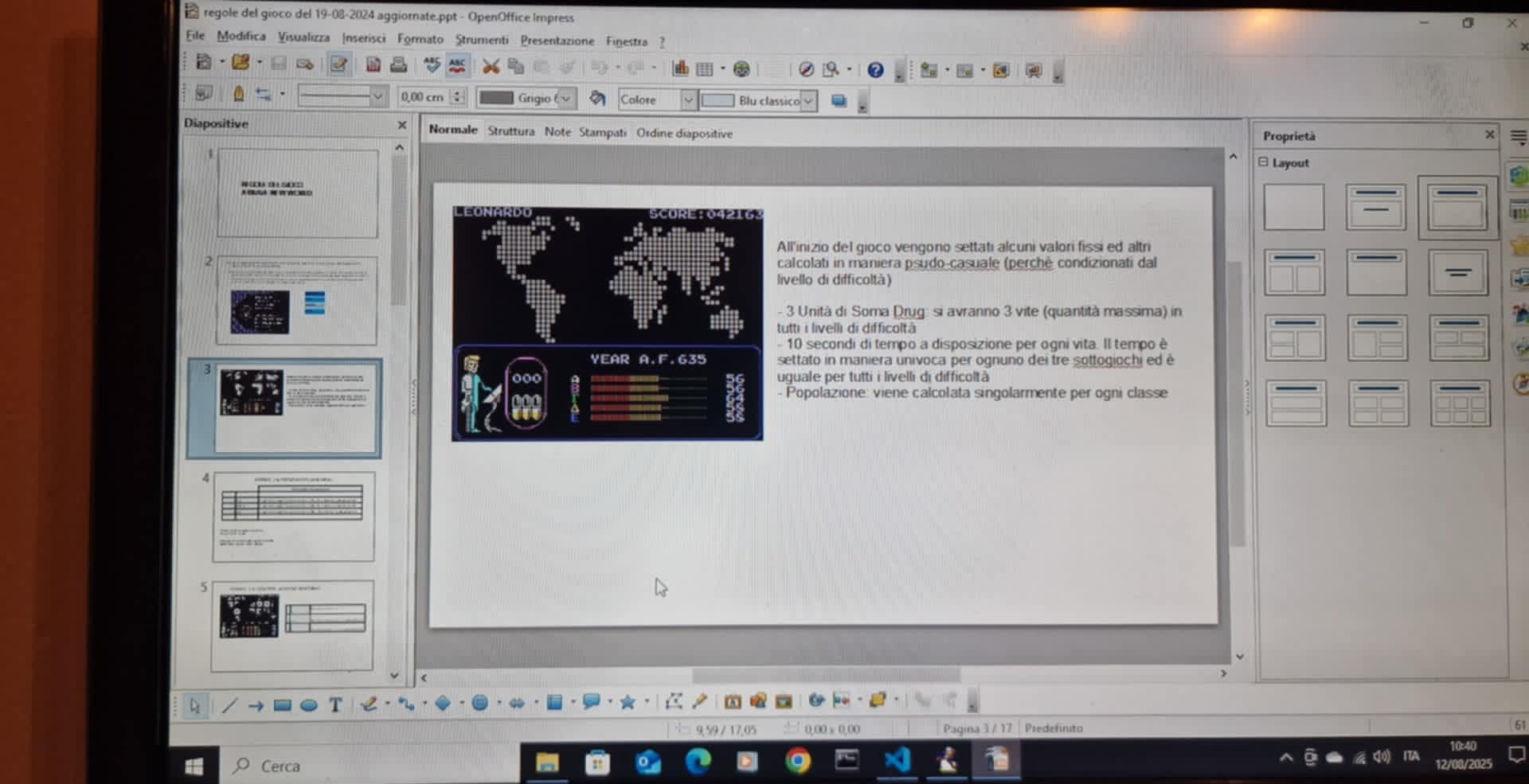The height and width of the screenshot is (784, 1529).
Task: Open Visual Studio Code from taskbar
Action: [x=897, y=759]
